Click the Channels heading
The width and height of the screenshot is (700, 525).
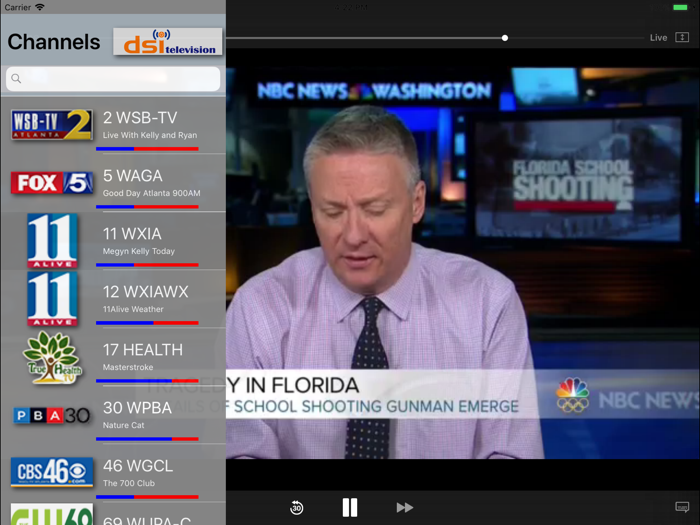click(x=54, y=42)
